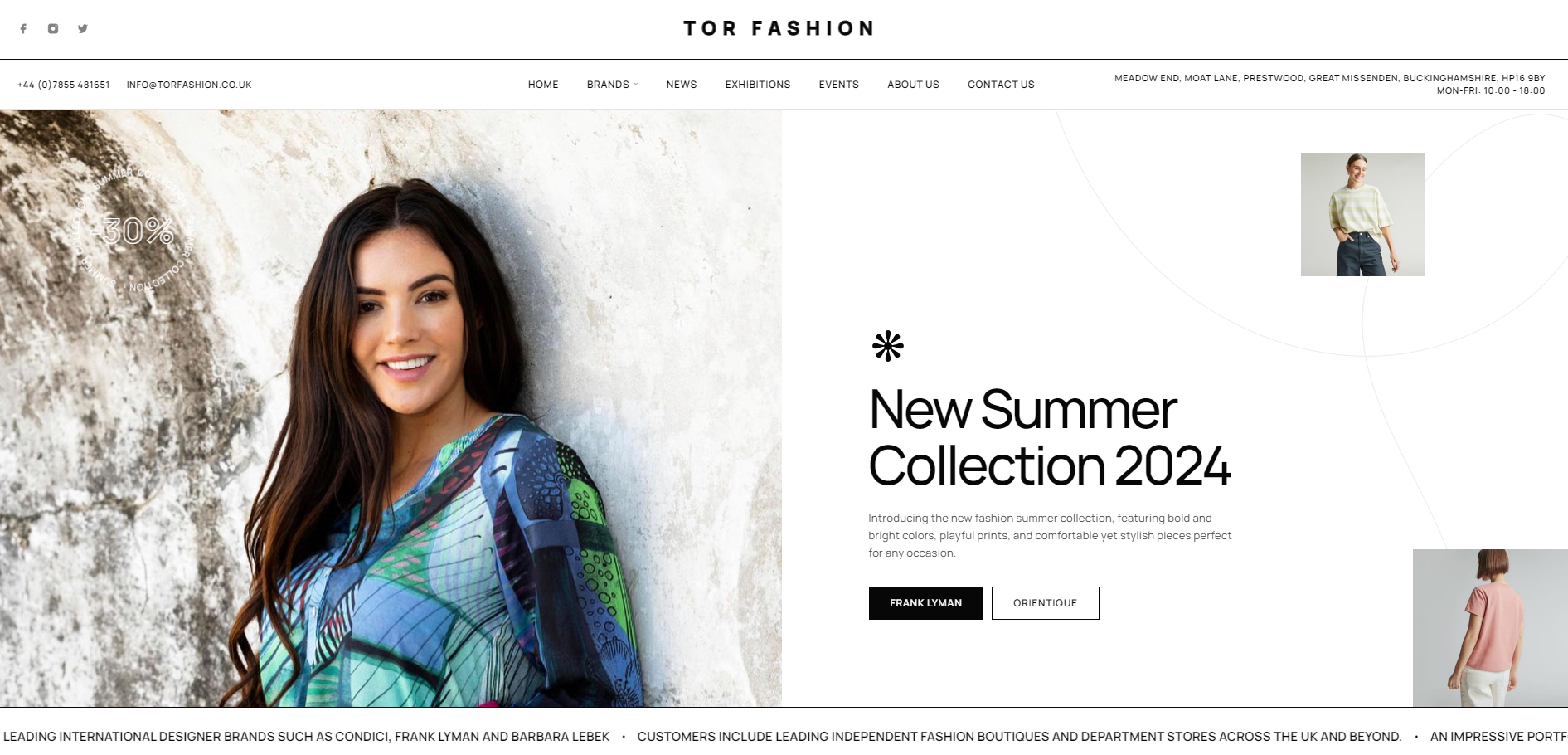Click the TOR FASHION logo
The width and height of the screenshot is (1568, 755).
pyautogui.click(x=779, y=28)
